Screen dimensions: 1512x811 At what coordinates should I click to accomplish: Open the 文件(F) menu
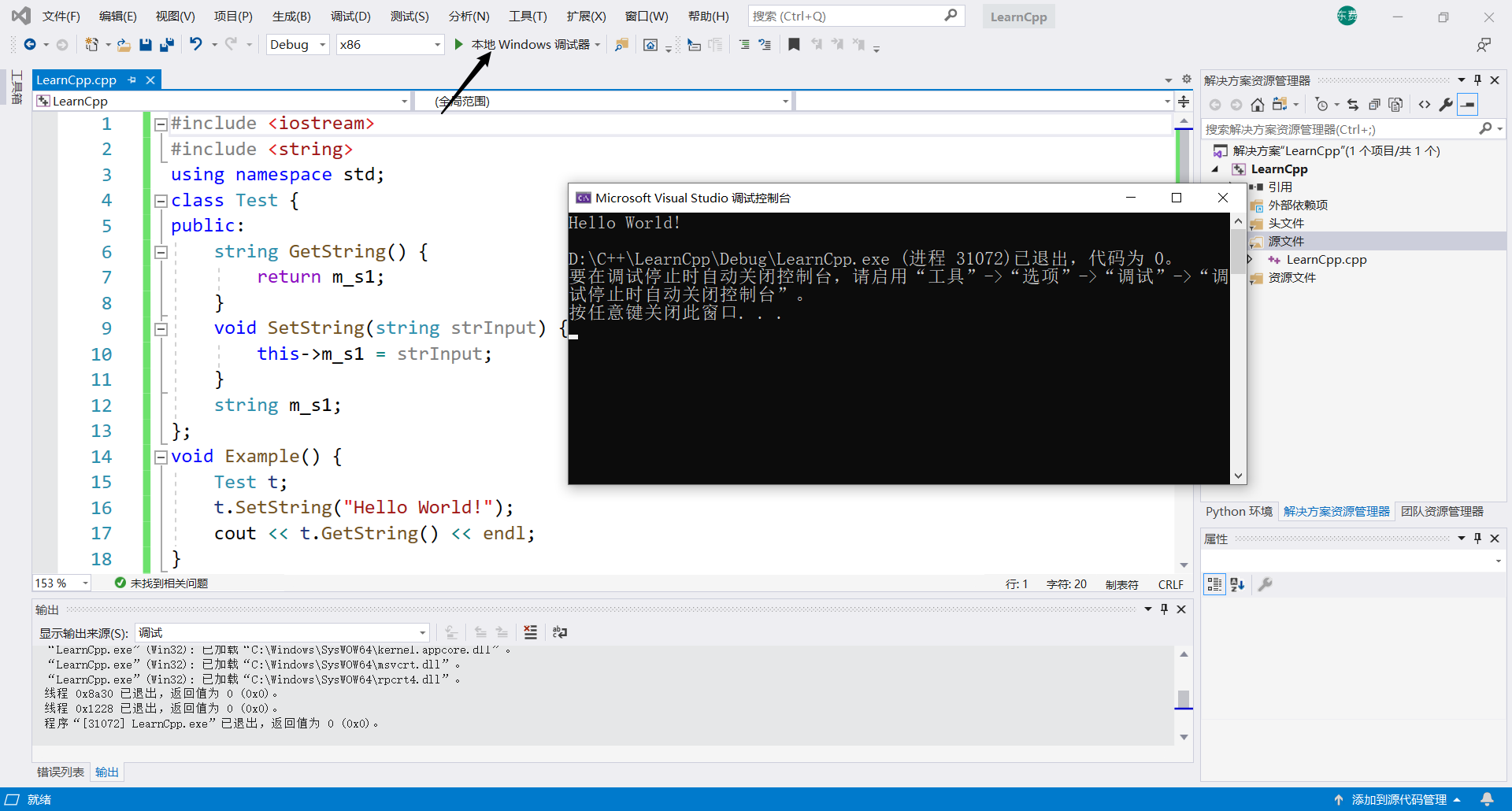[61, 17]
